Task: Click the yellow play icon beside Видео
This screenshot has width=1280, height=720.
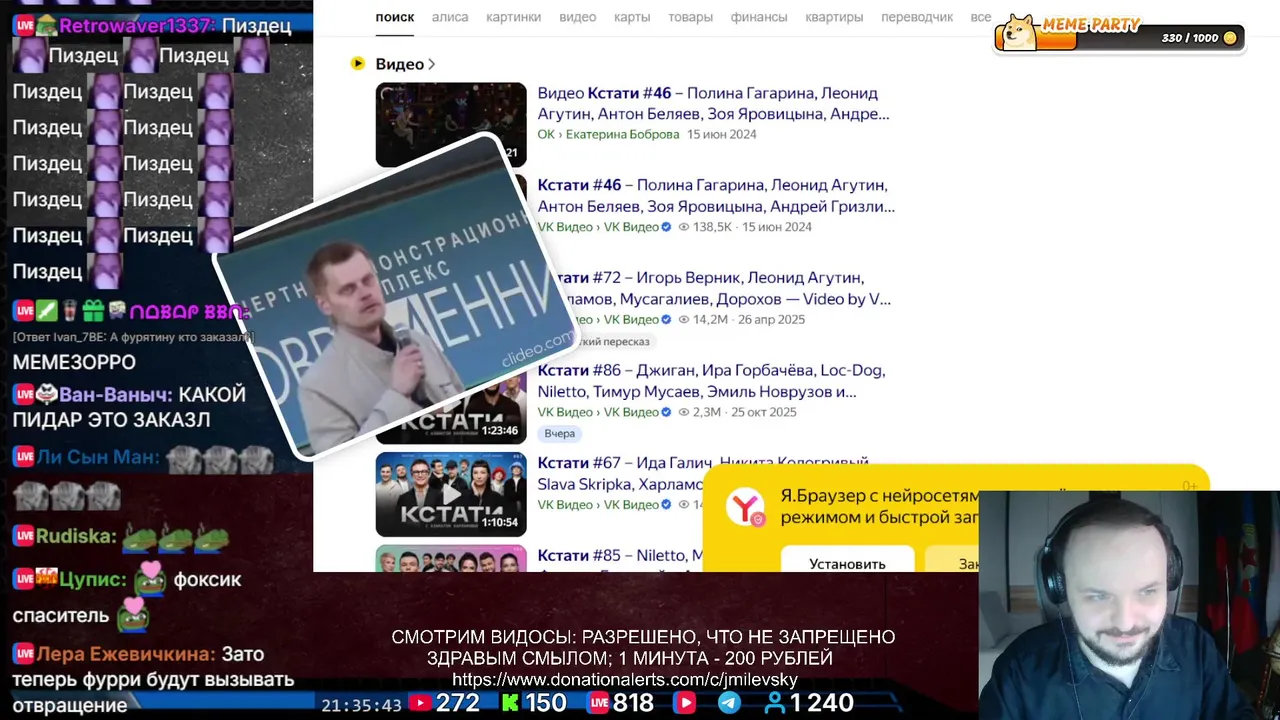Action: click(358, 64)
